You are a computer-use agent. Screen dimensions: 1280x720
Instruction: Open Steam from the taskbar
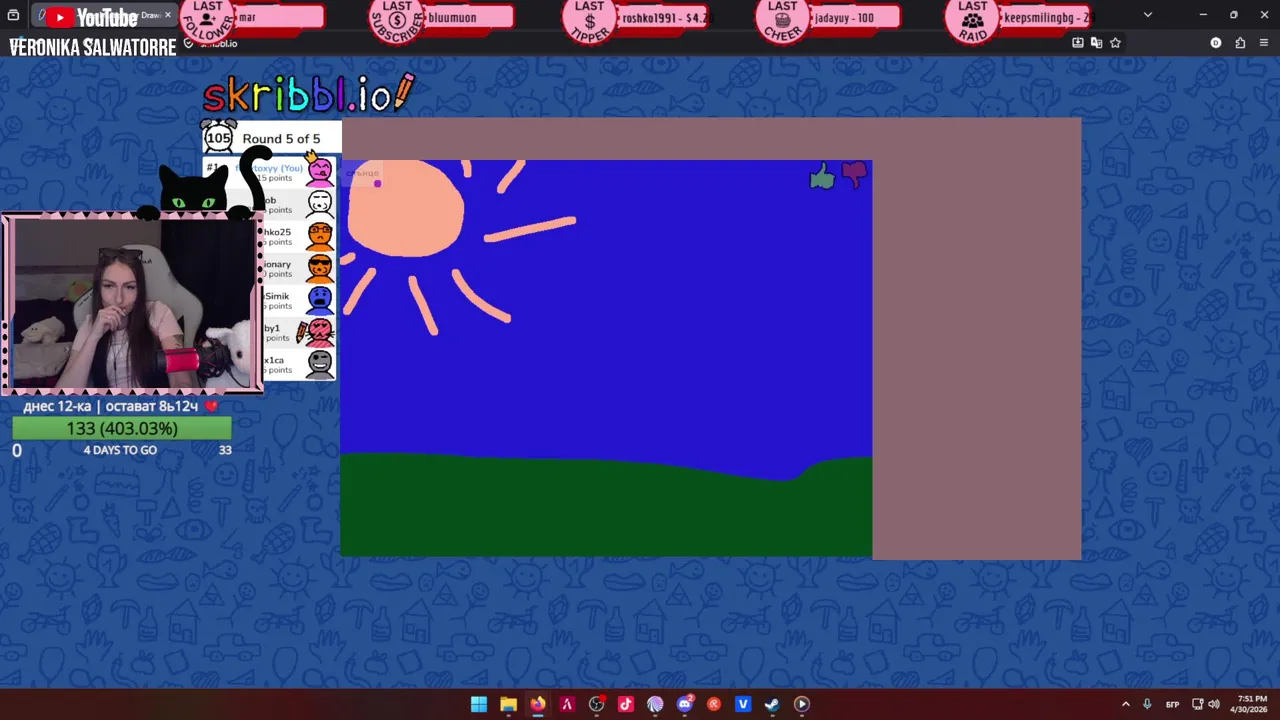772,704
